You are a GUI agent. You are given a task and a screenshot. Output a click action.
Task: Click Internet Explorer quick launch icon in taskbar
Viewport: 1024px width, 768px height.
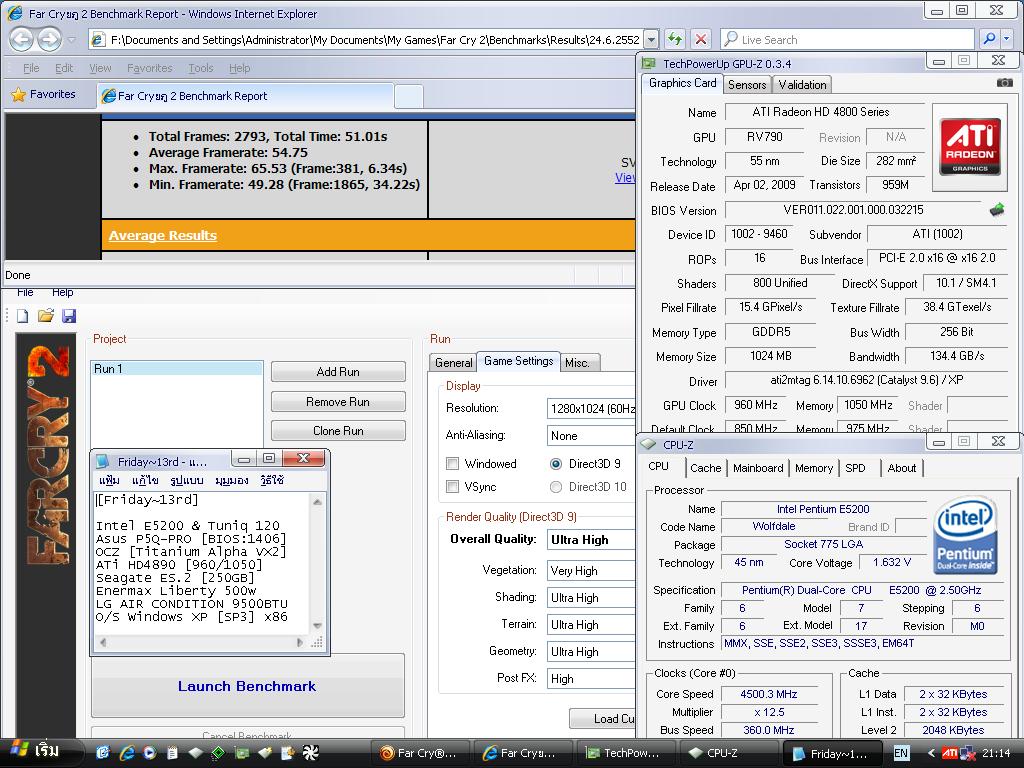(127, 753)
